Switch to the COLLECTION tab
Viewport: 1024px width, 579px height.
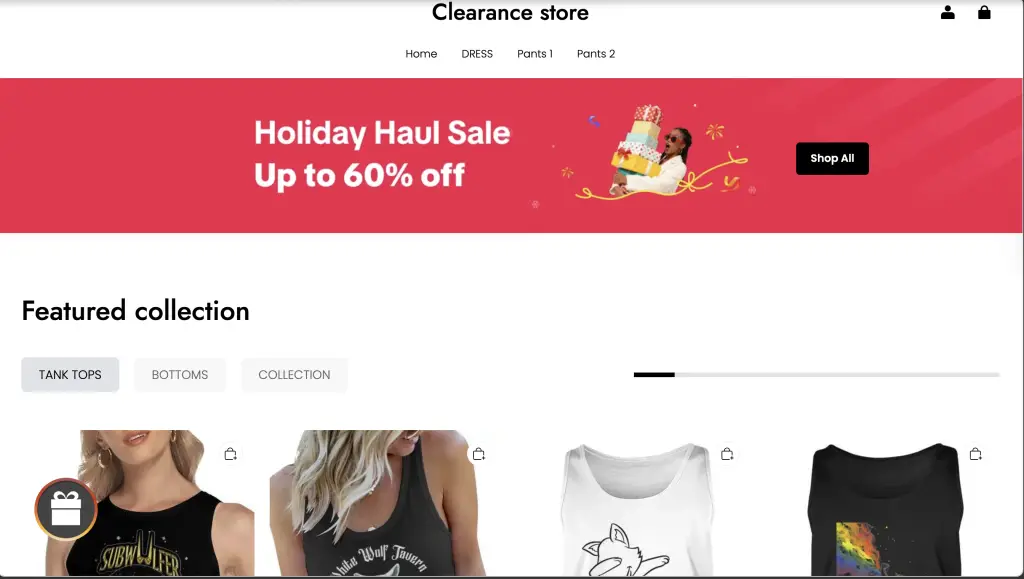tap(294, 375)
